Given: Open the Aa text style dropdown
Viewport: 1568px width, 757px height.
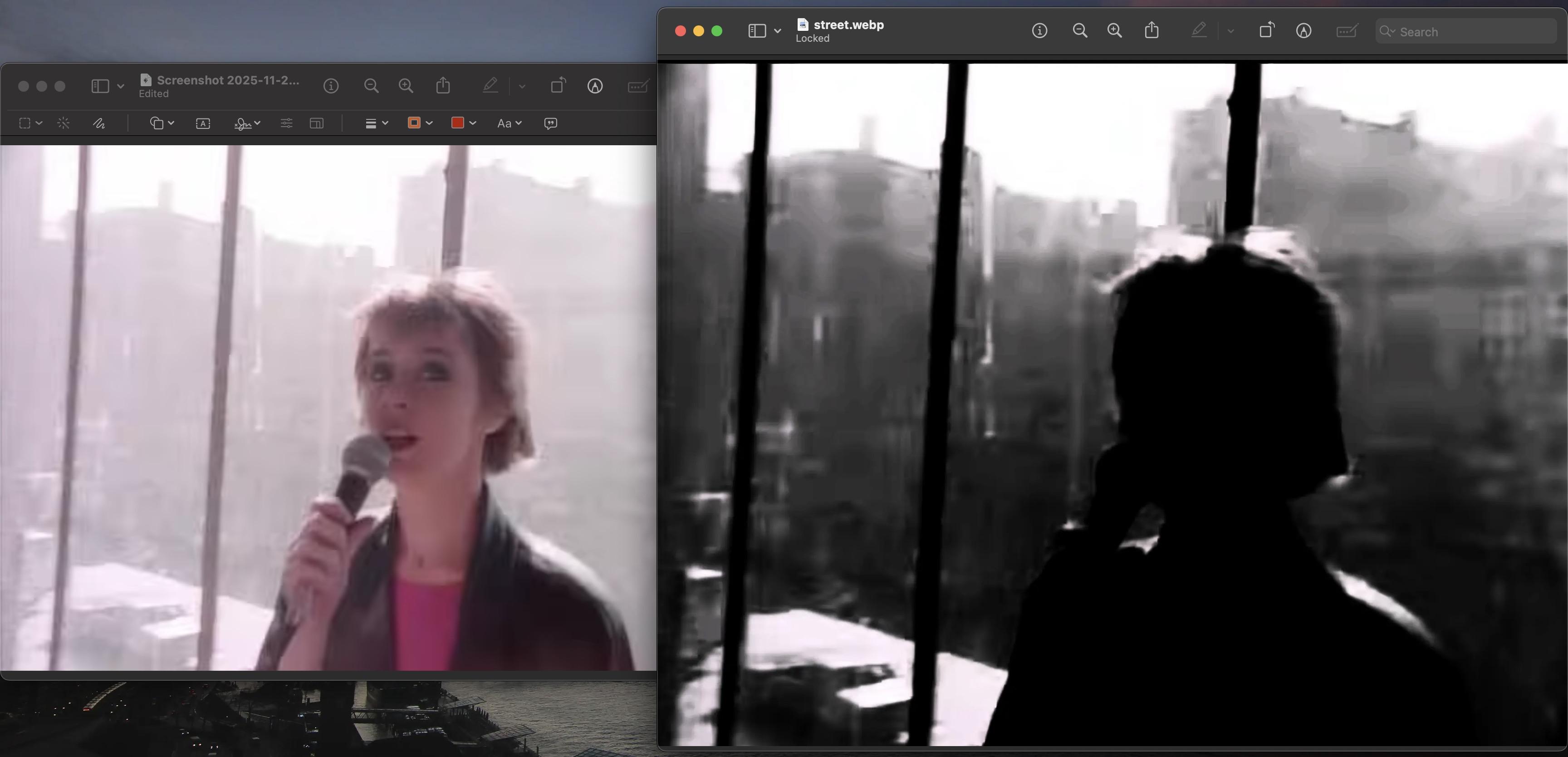Looking at the screenshot, I should coord(510,123).
